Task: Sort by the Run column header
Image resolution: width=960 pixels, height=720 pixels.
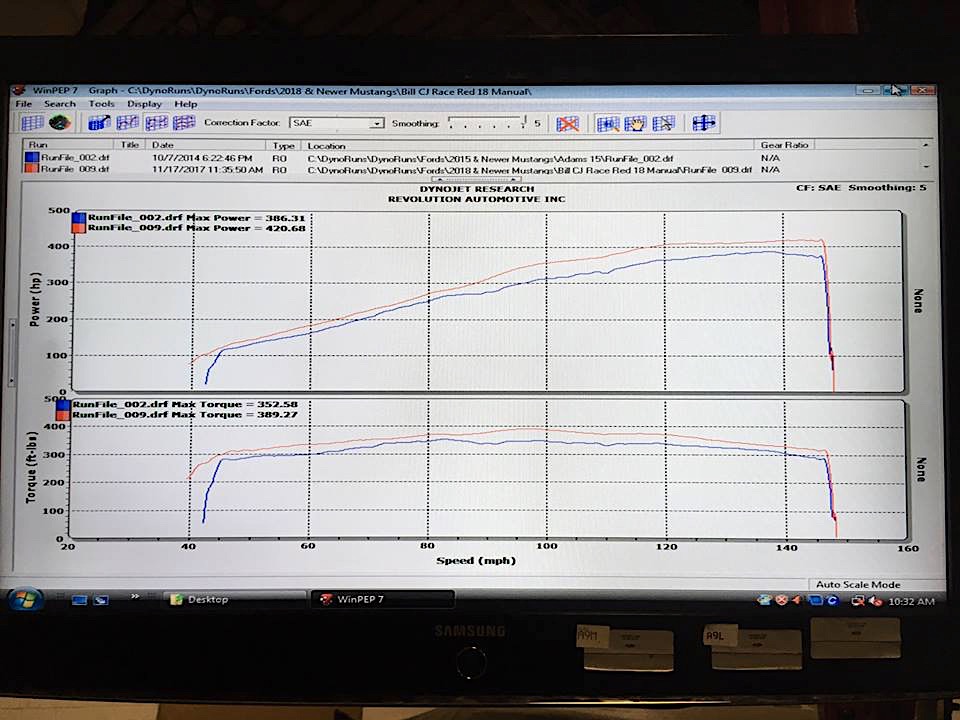Action: click(69, 145)
